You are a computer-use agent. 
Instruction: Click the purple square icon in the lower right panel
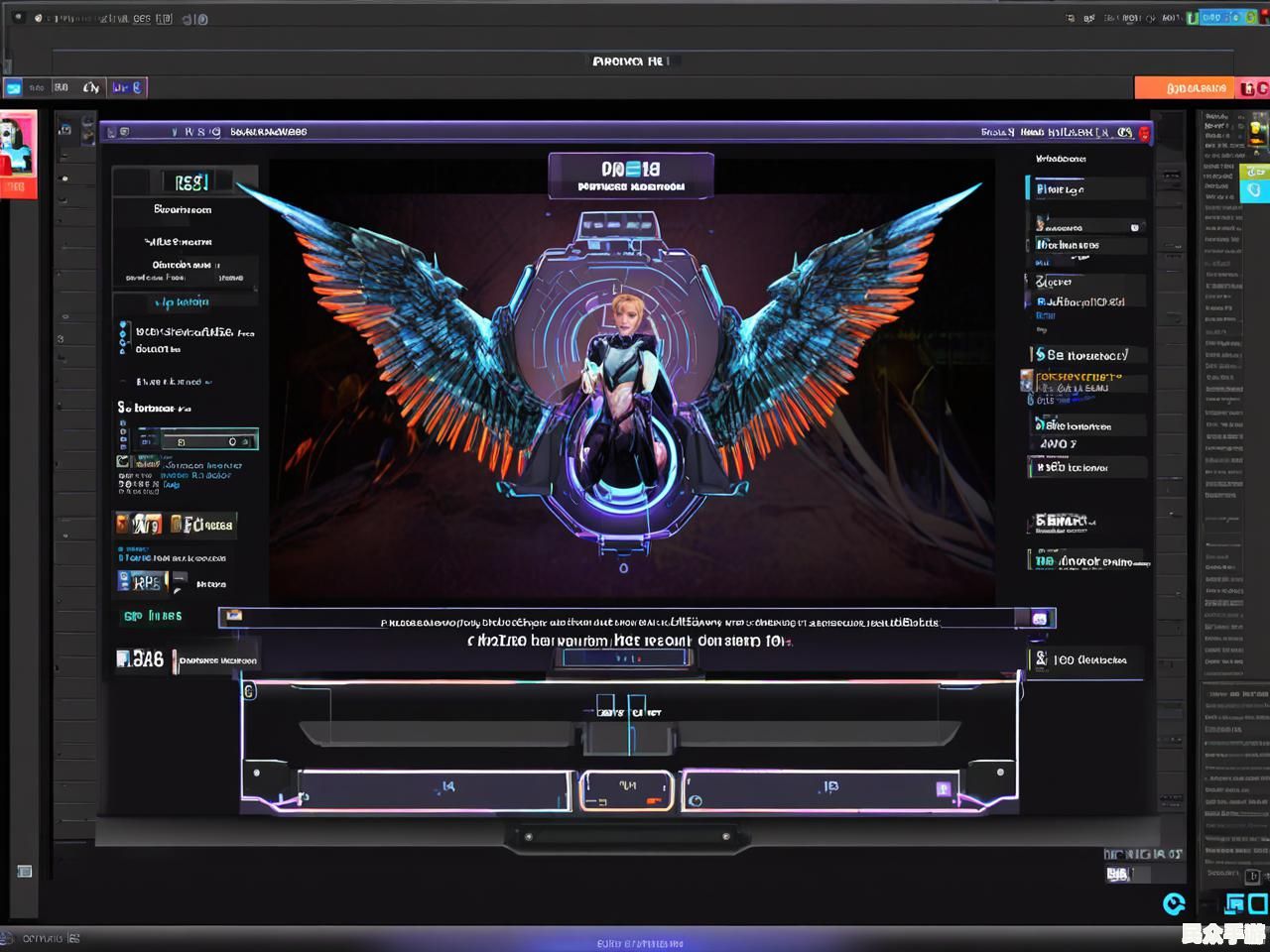coord(943,789)
